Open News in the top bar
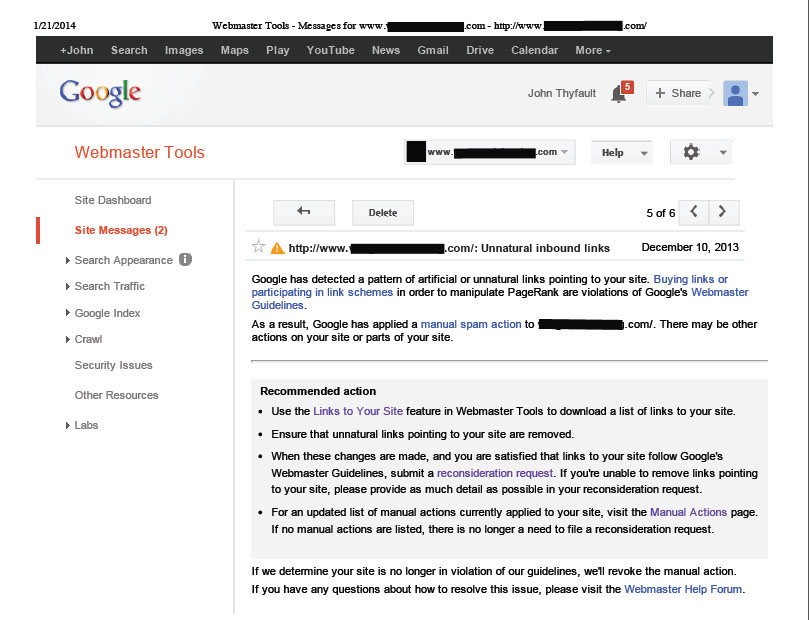 (x=386, y=51)
